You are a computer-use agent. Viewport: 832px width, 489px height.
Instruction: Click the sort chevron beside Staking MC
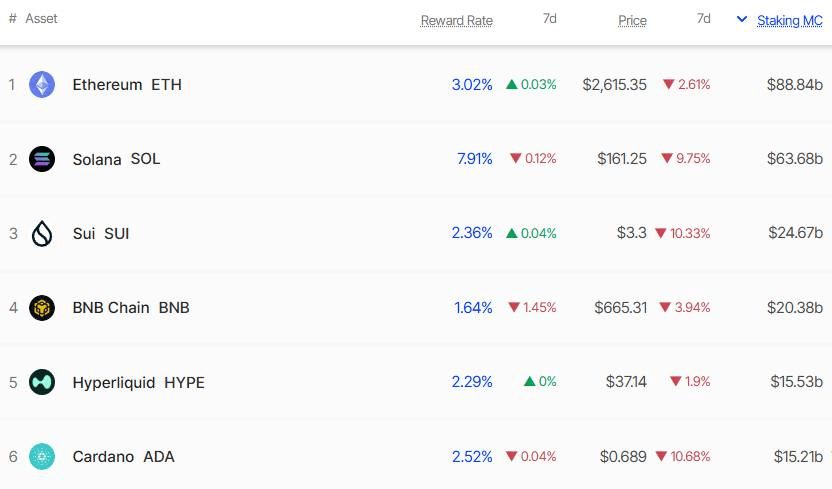coord(742,20)
